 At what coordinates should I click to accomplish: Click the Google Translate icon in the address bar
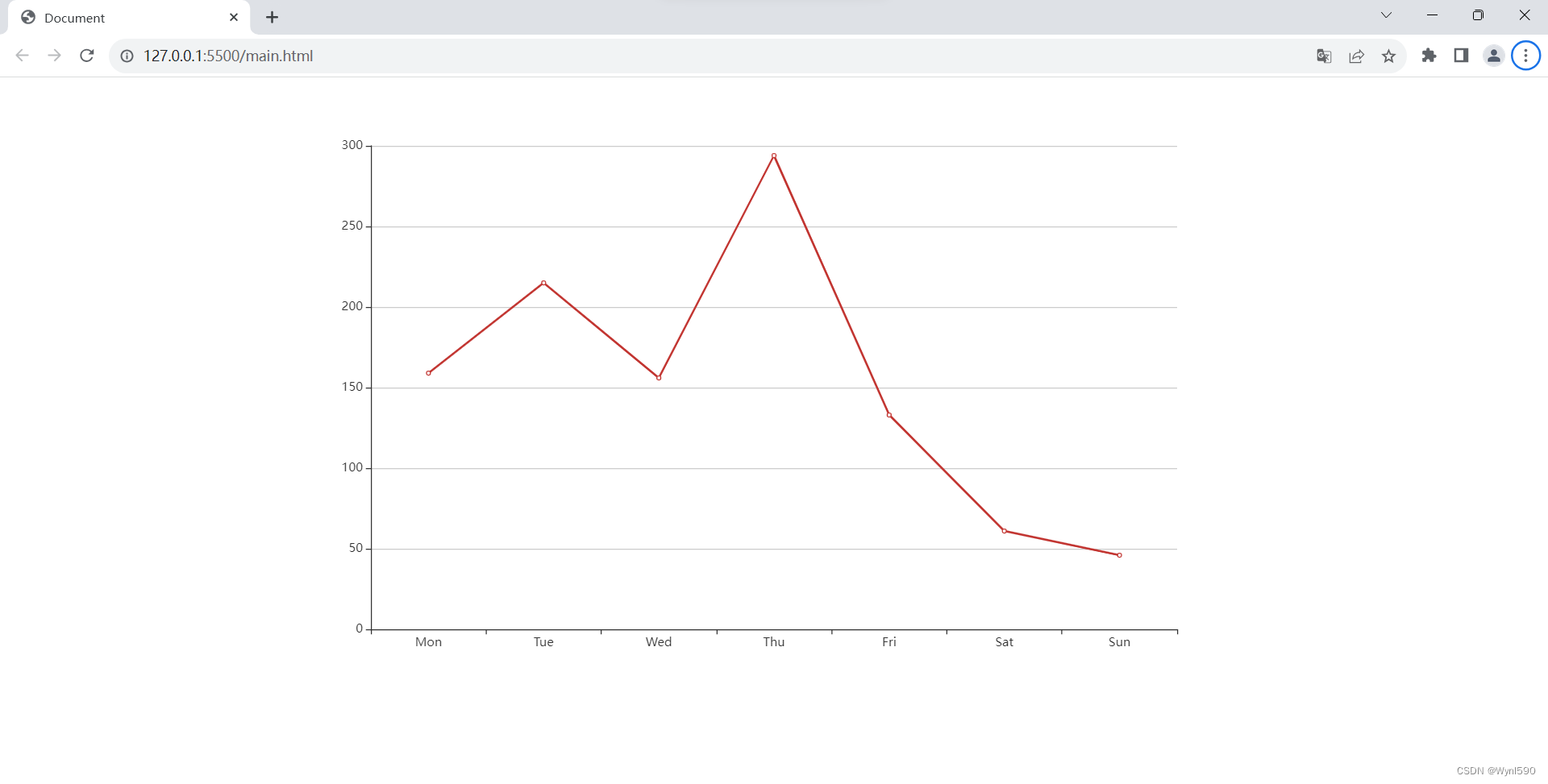pyautogui.click(x=1324, y=56)
